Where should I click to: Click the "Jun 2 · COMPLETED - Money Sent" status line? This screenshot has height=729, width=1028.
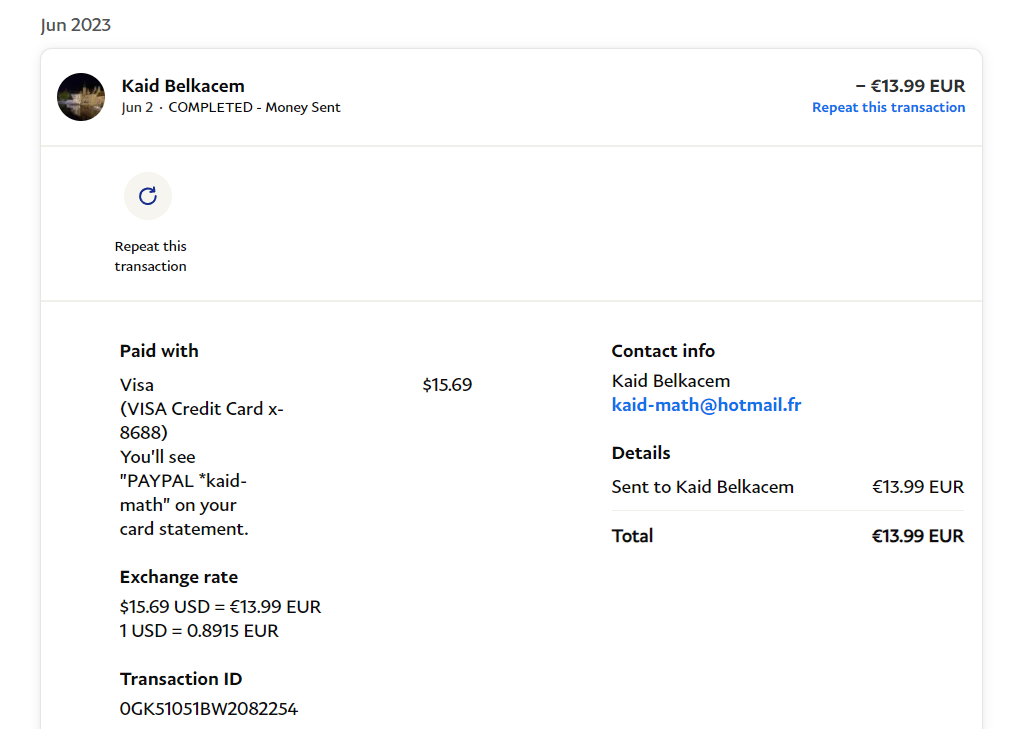[x=231, y=107]
